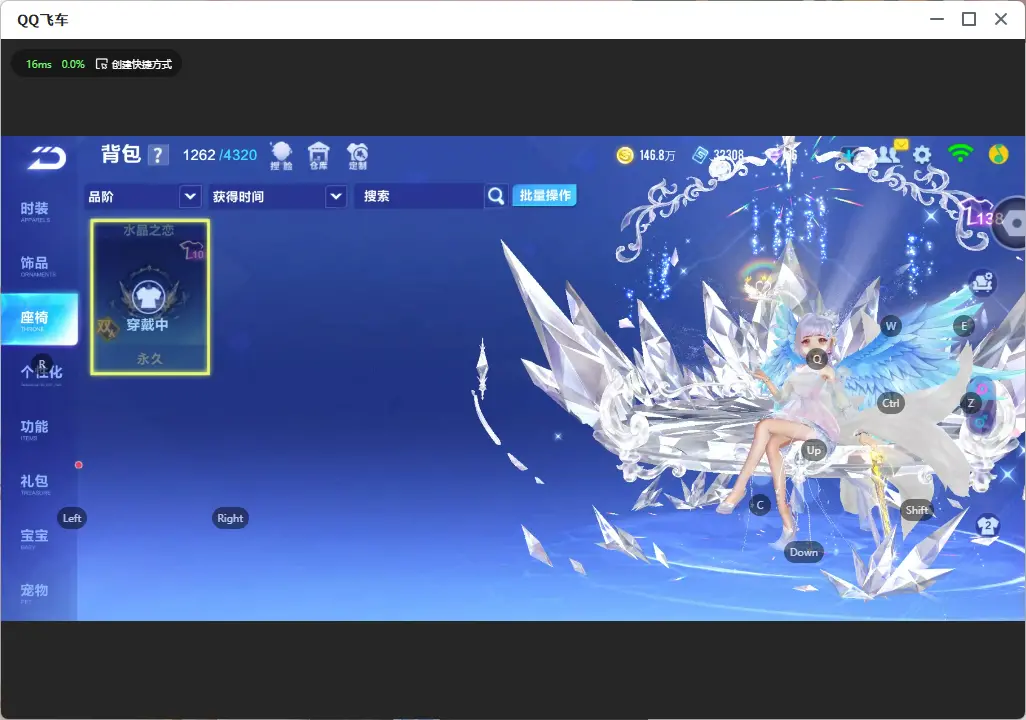Minimize the QQ飞车 window
Image resolution: width=1026 pixels, height=720 pixels.
click(x=937, y=19)
